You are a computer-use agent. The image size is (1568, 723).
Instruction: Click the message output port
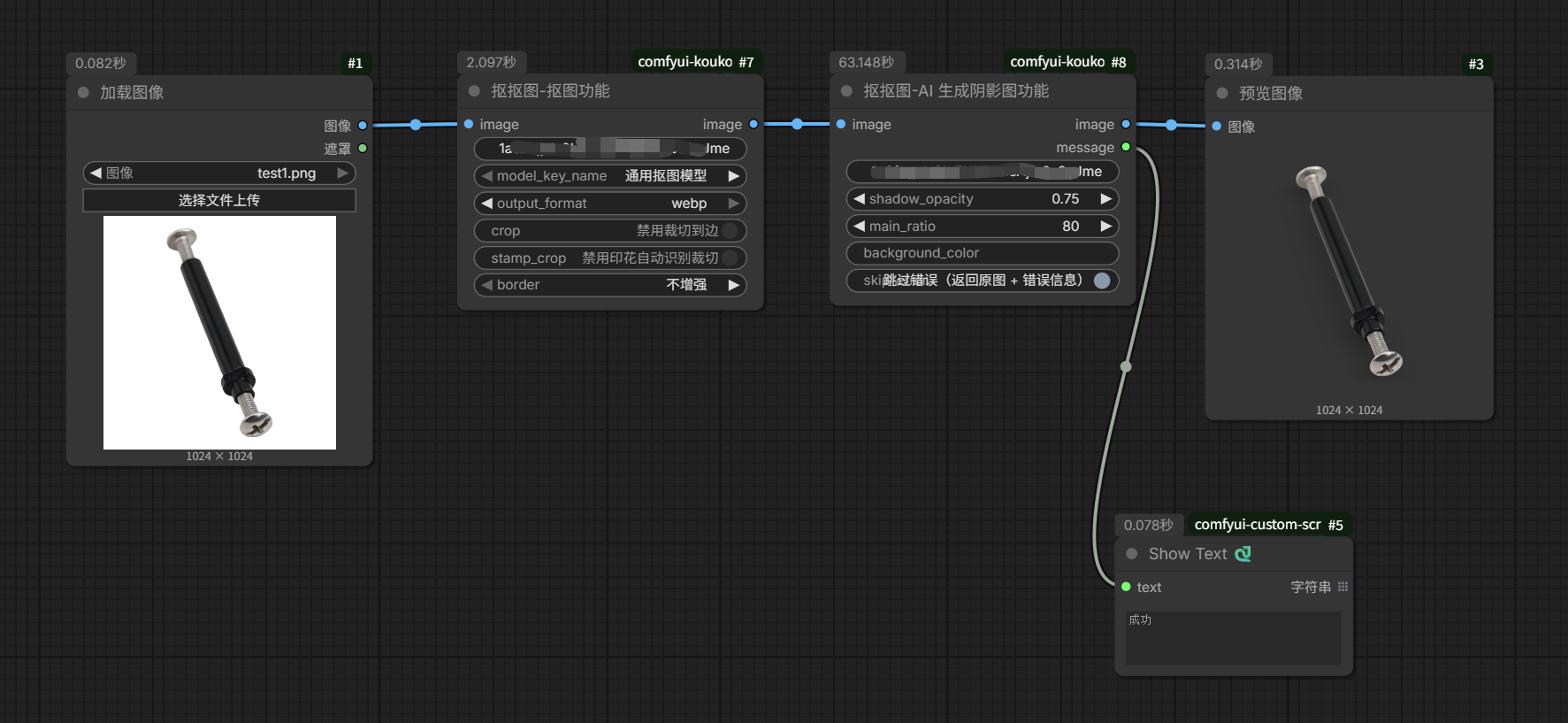click(x=1126, y=147)
